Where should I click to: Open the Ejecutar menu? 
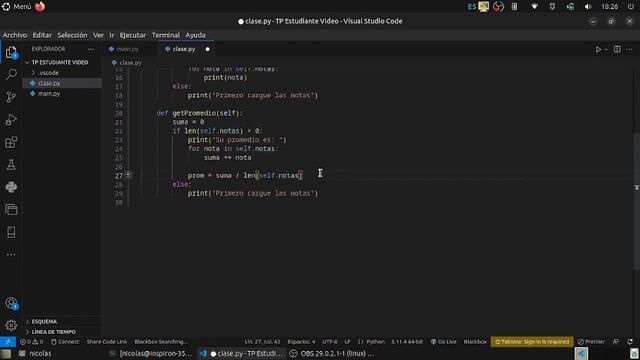pyautogui.click(x=133, y=35)
